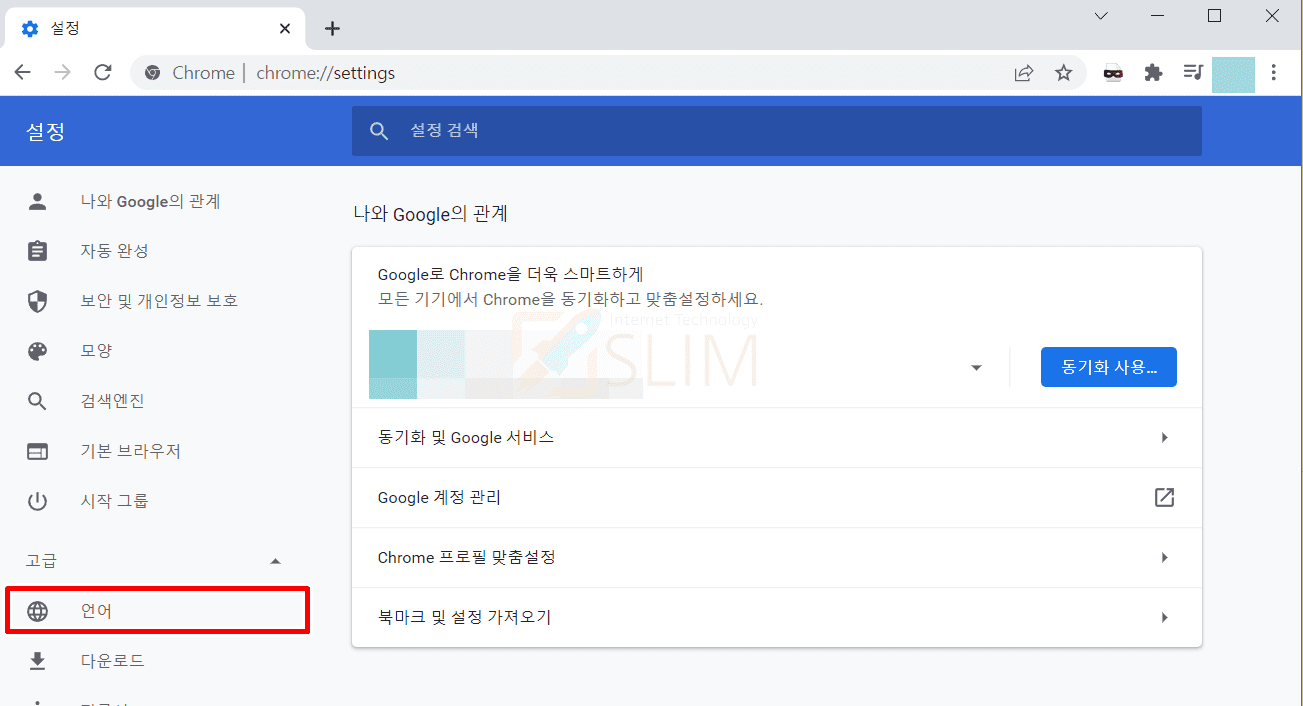The width and height of the screenshot is (1303, 706).
Task: Click the browser back arrow
Action: (22, 72)
